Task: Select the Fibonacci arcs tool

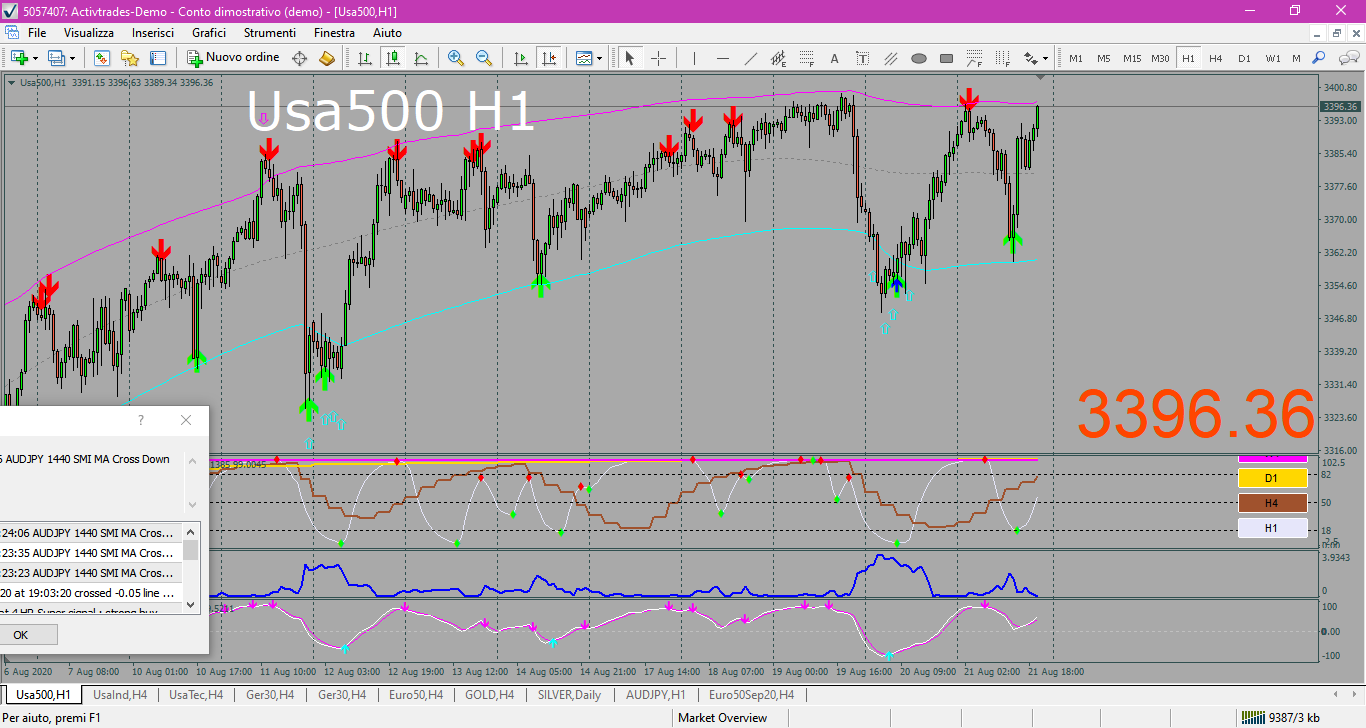Action: pos(975,58)
